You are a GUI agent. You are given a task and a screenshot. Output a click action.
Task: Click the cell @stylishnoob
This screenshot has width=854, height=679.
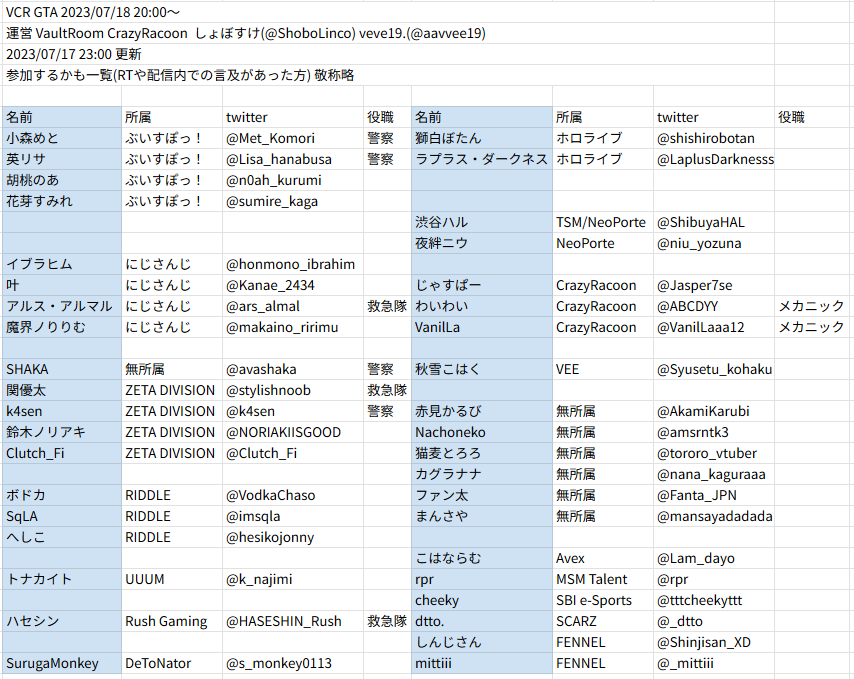[x=292, y=390]
